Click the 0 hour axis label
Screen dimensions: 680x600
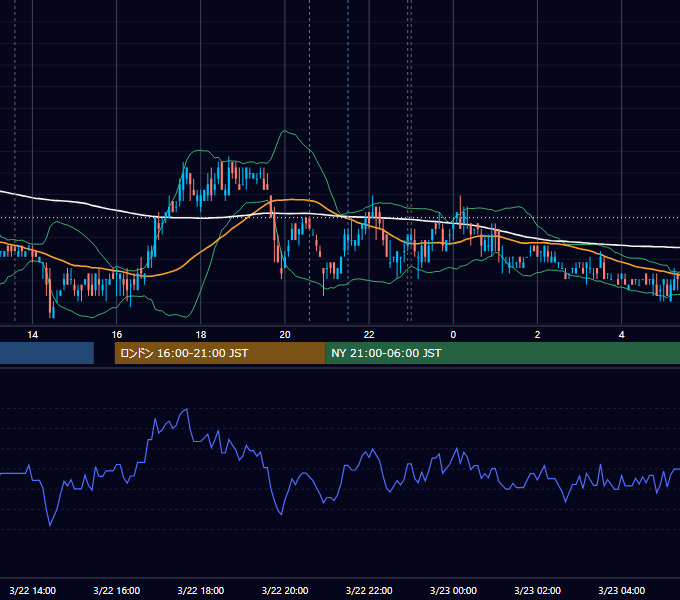[x=453, y=335]
